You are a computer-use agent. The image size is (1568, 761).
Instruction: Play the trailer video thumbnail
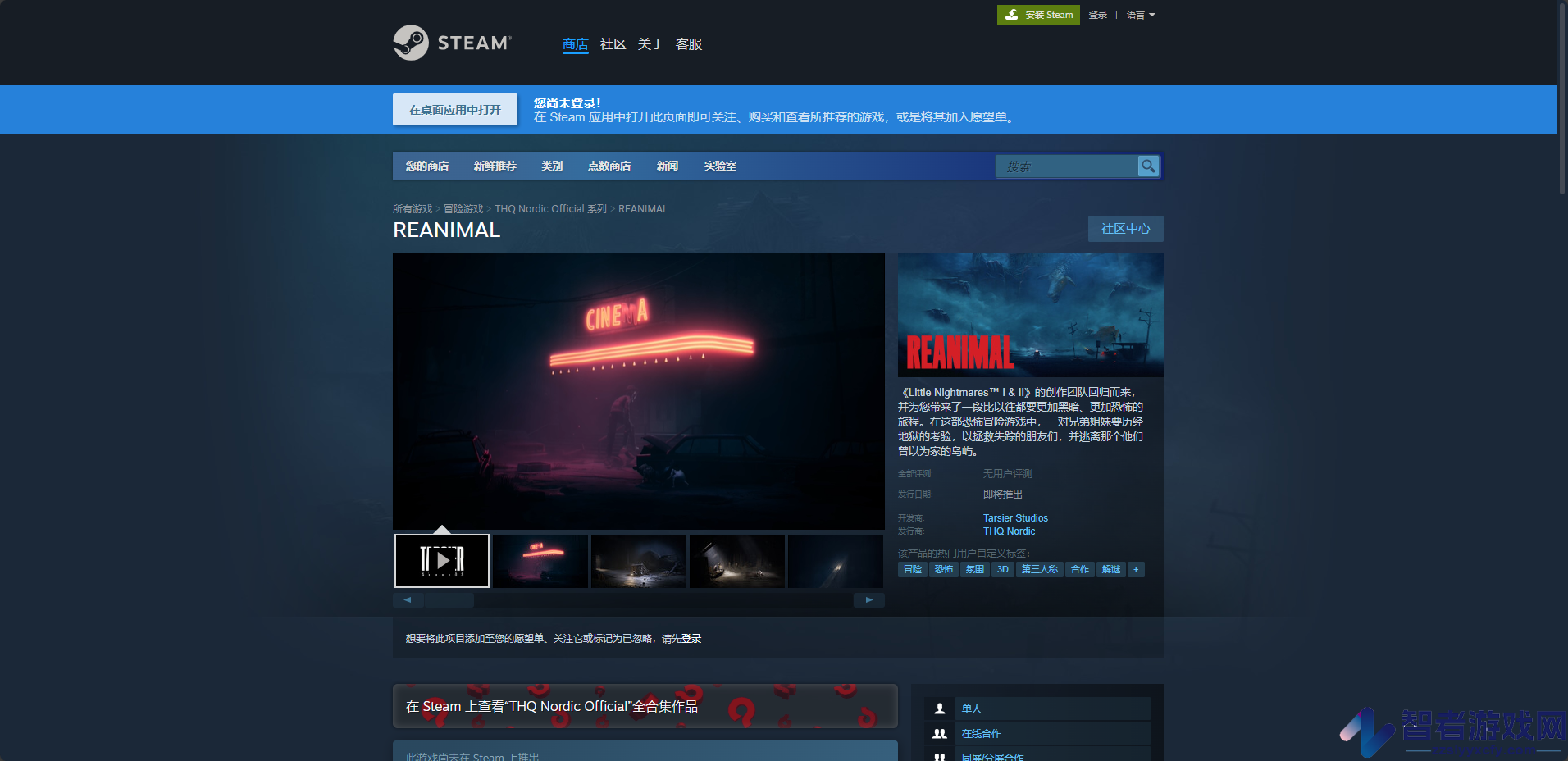[x=442, y=561]
